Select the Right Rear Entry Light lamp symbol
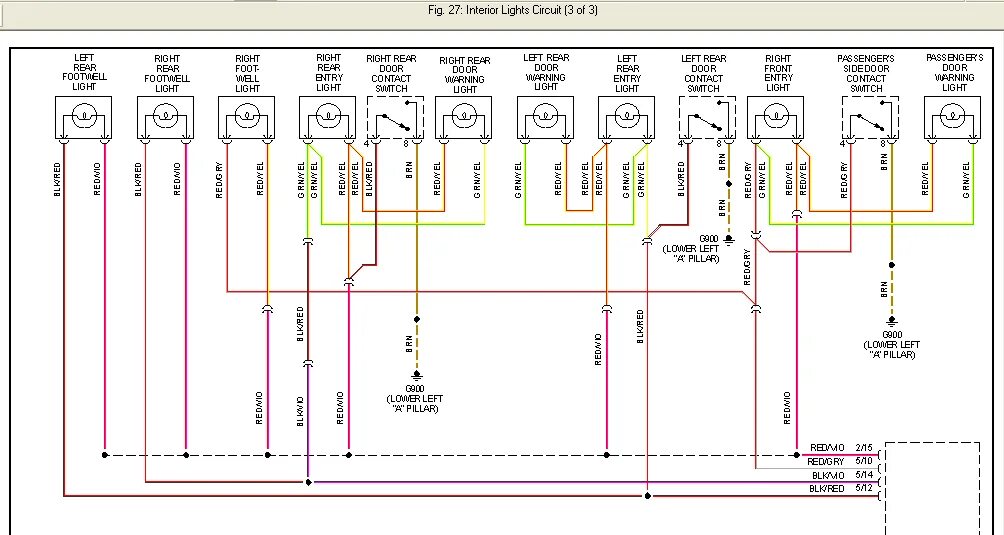This screenshot has width=1004, height=535. coord(328,117)
